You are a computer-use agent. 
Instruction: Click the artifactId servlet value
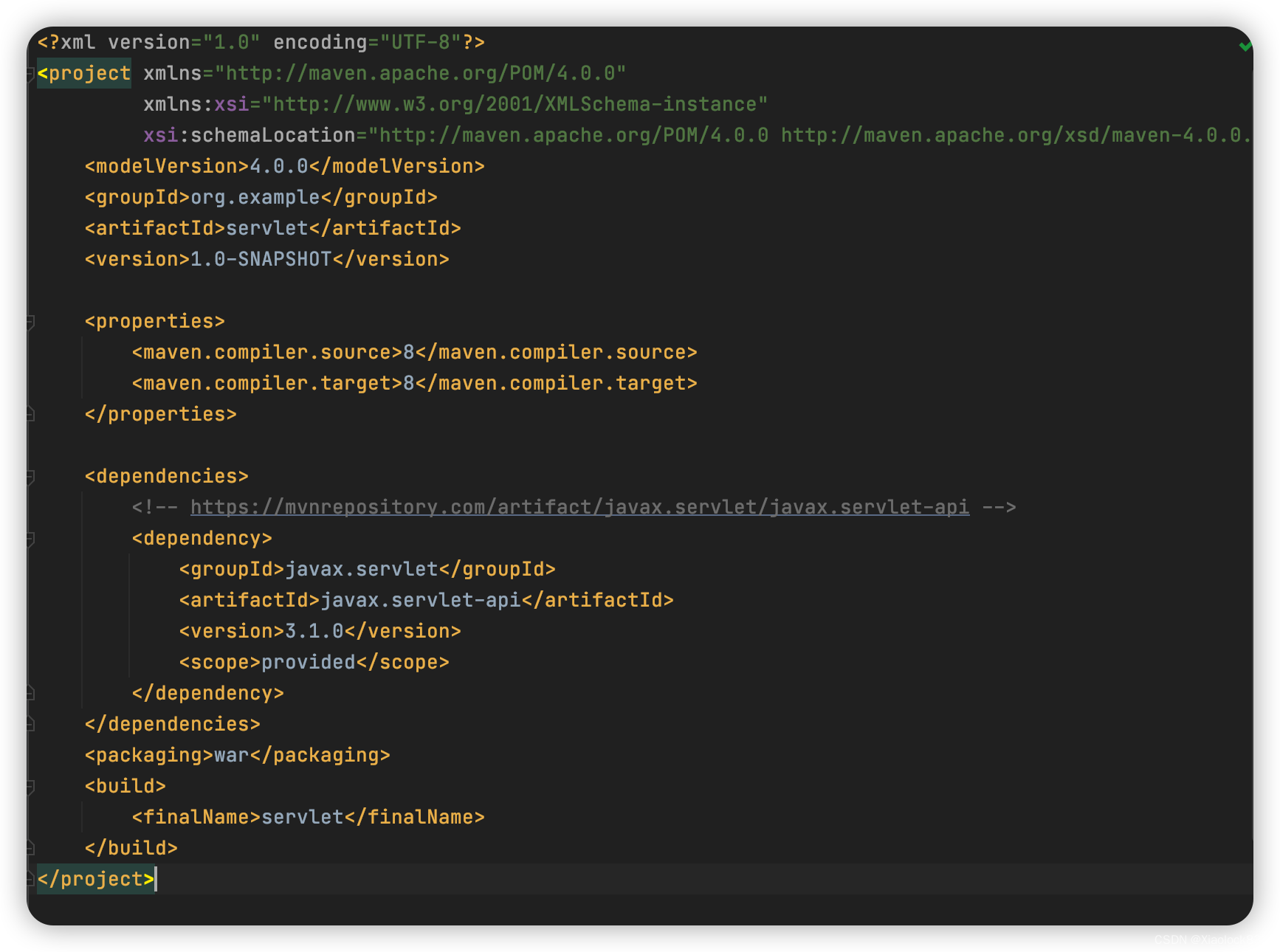pos(266,228)
